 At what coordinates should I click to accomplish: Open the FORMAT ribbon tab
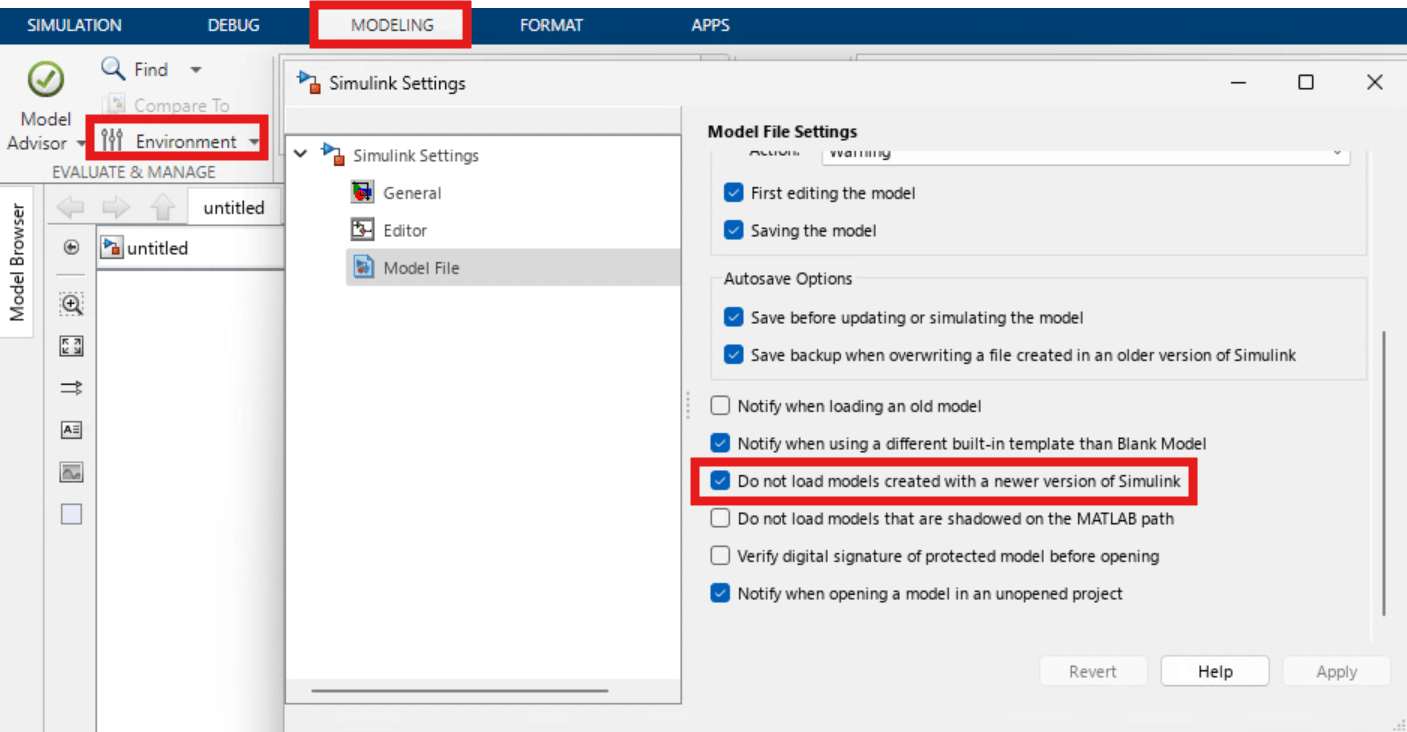click(551, 25)
